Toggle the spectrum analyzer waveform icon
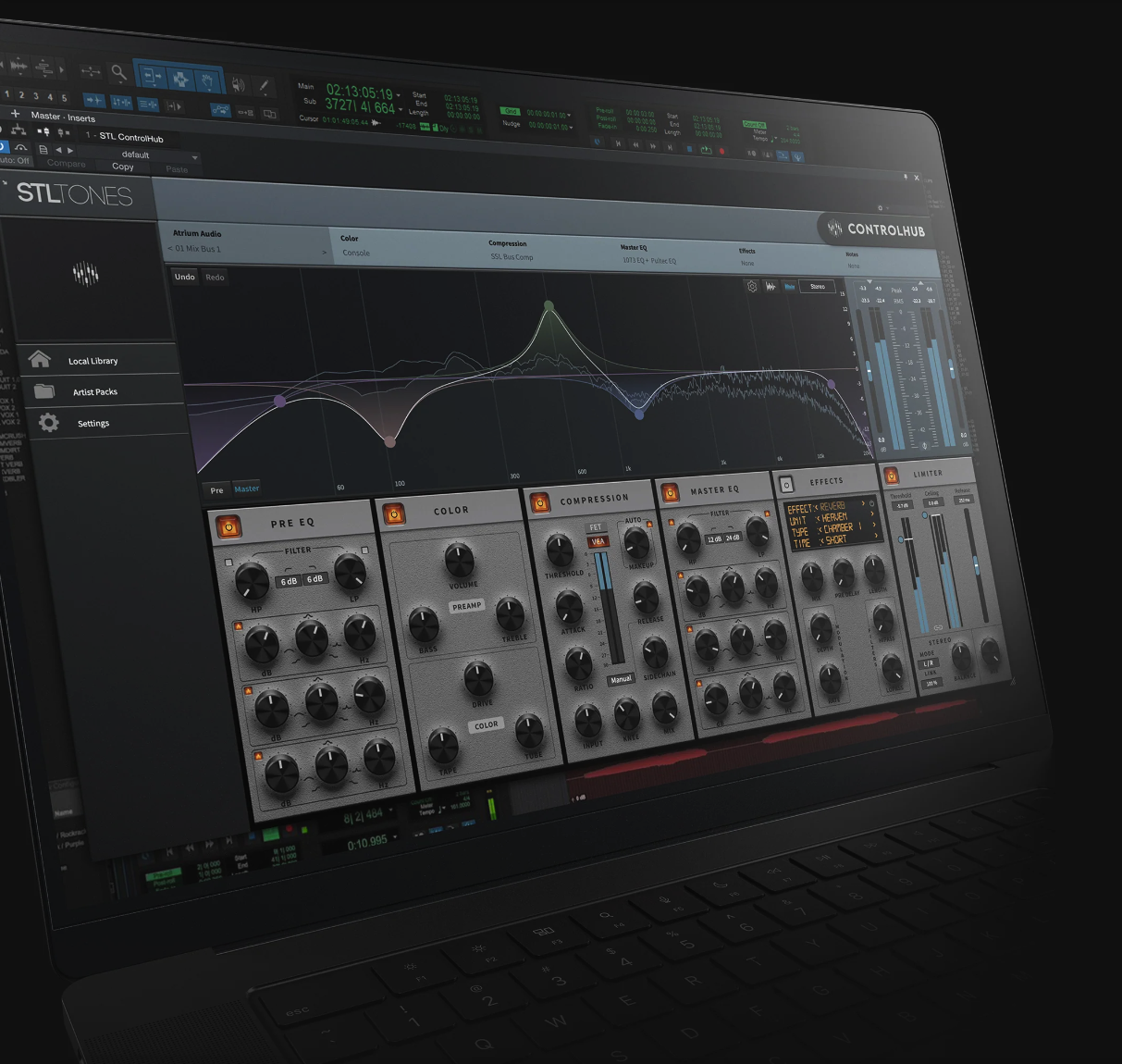 (x=771, y=287)
